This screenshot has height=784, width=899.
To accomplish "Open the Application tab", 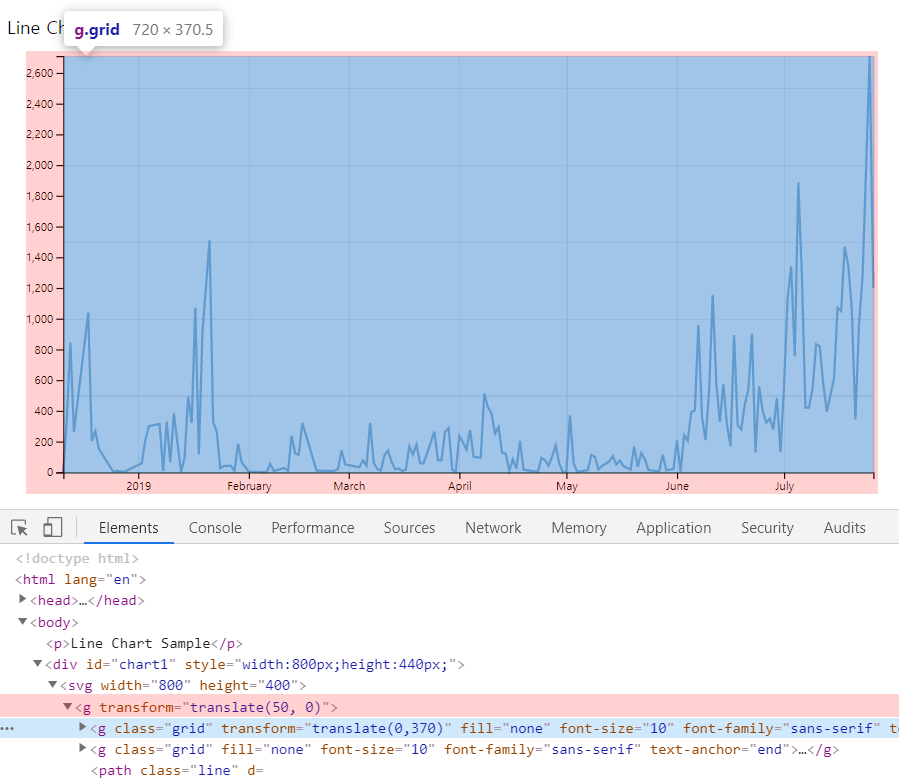I will [x=674, y=528].
